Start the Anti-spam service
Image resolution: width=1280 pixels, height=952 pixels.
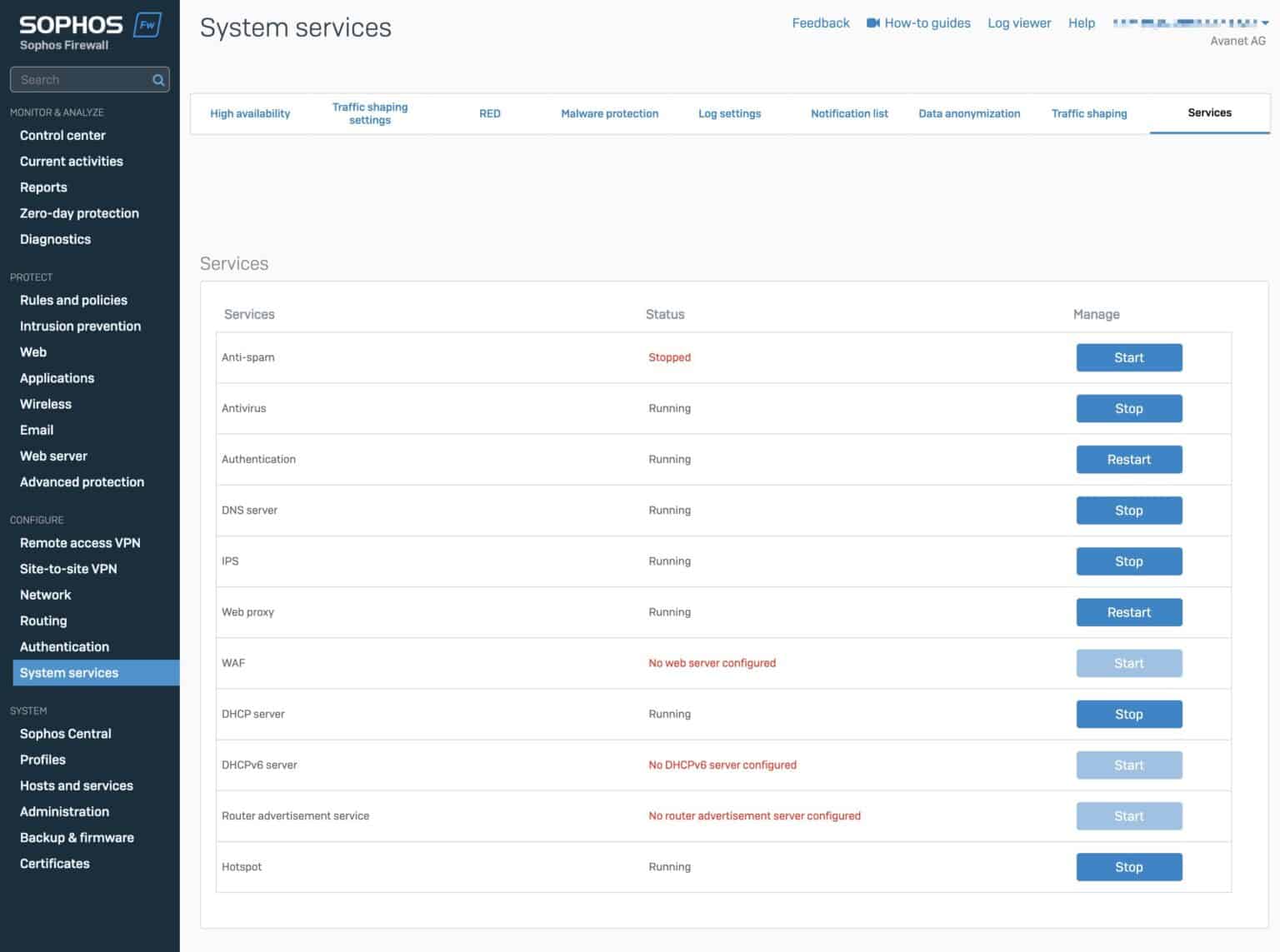(x=1129, y=357)
